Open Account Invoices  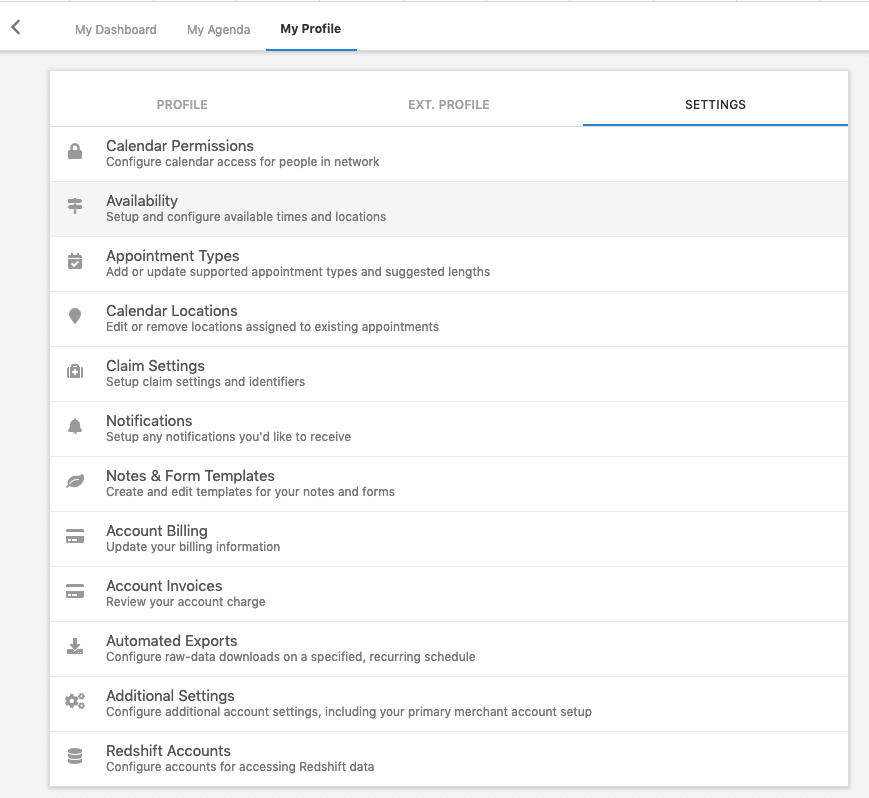click(449, 594)
